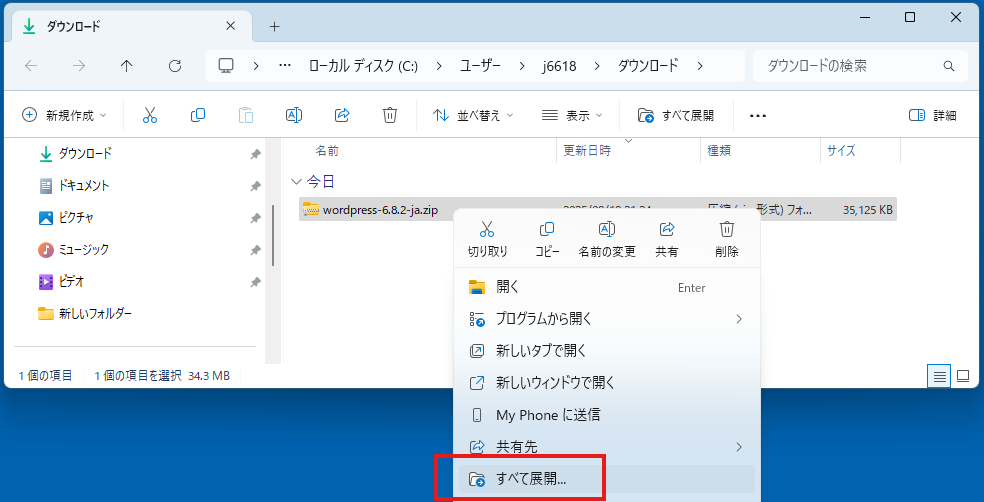Open the toolbar more options (...) button
This screenshot has width=984, height=502.
click(758, 115)
